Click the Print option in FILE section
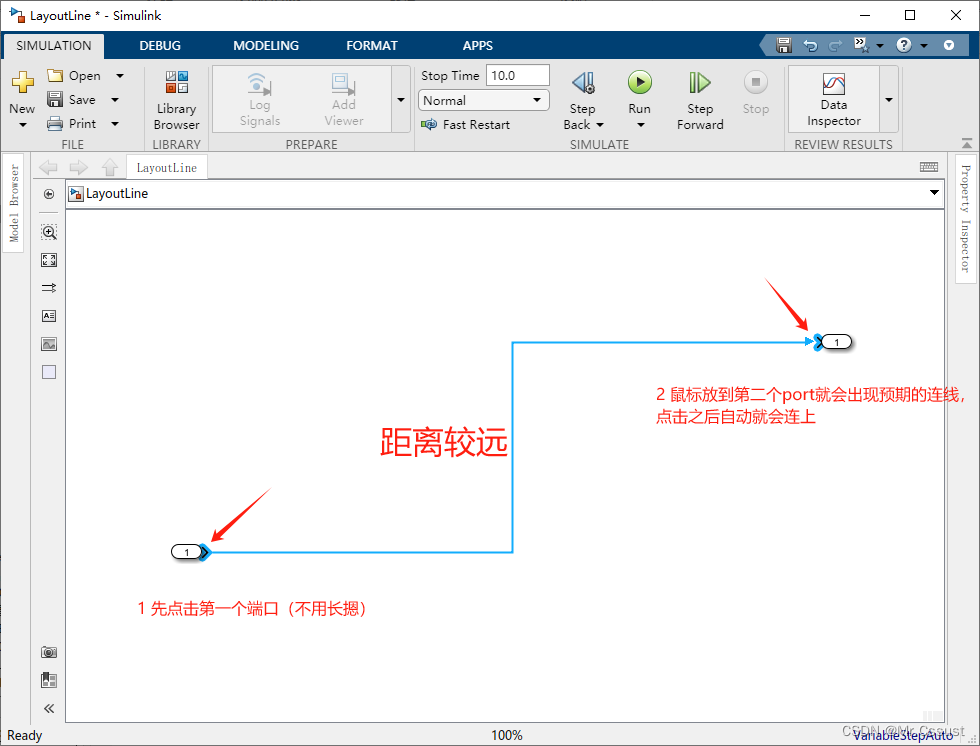Screen dimensions: 980x746 (82, 123)
